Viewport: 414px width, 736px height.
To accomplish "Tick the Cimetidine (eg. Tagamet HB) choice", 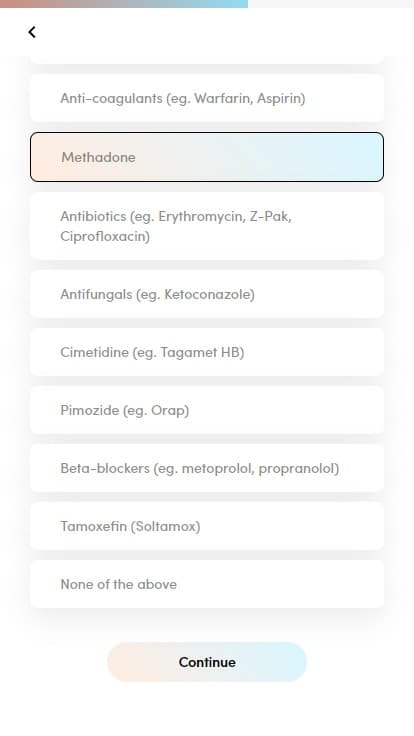I will [x=207, y=352].
